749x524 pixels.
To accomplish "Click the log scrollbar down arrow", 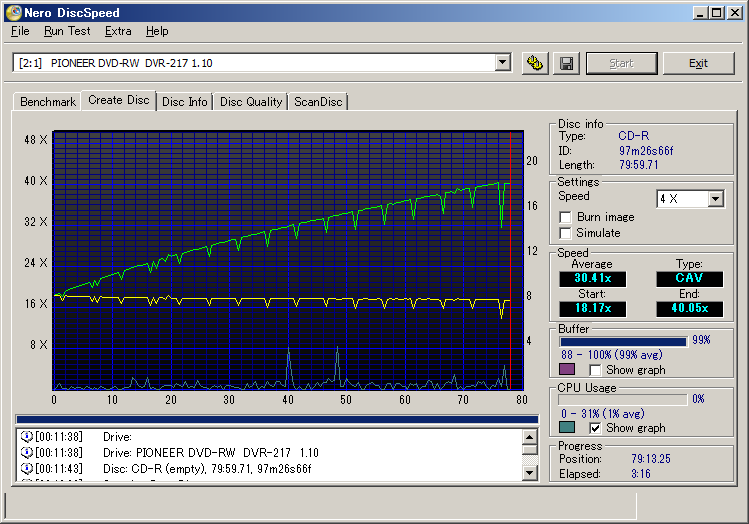I will pyautogui.click(x=530, y=472).
